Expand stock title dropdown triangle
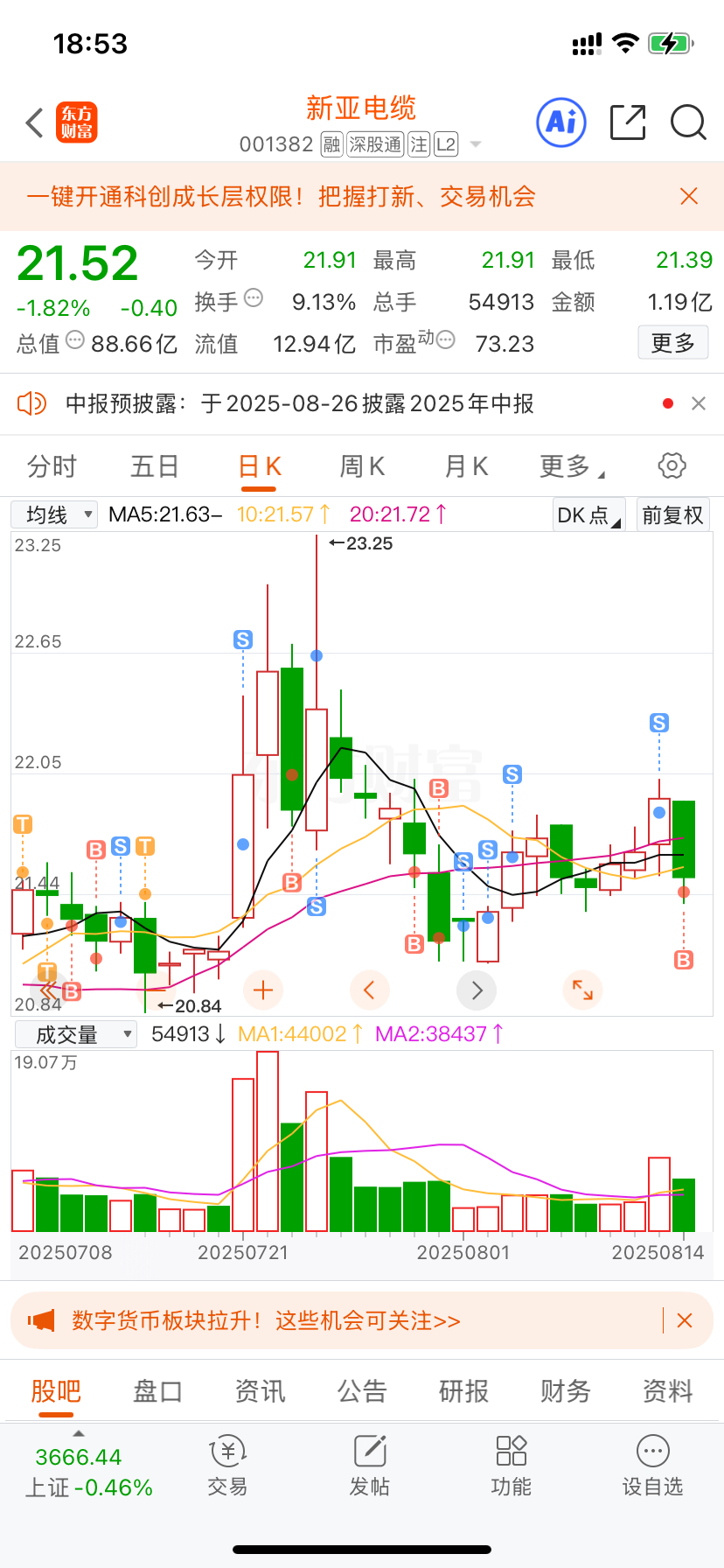This screenshot has width=724, height=1568. coord(477,144)
